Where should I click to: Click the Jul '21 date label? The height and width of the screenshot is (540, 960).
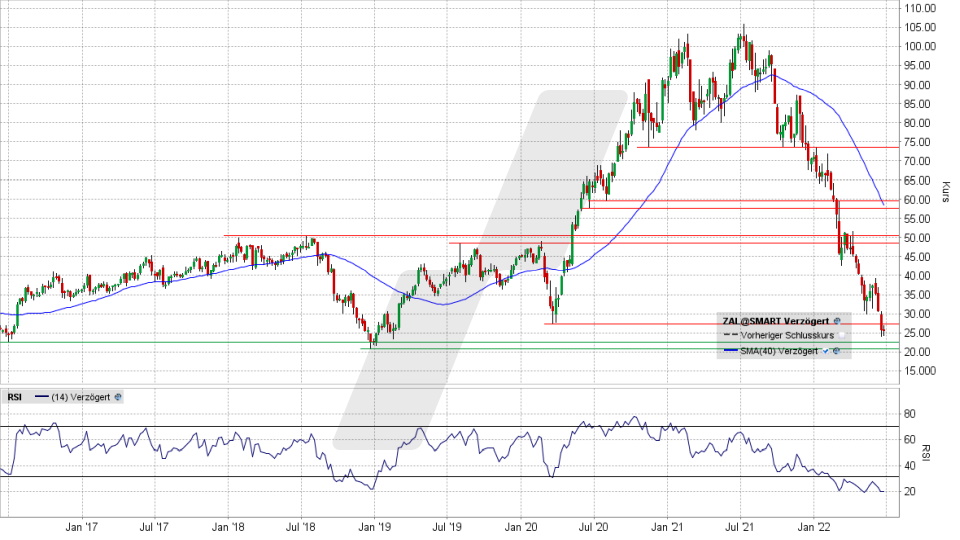point(740,527)
